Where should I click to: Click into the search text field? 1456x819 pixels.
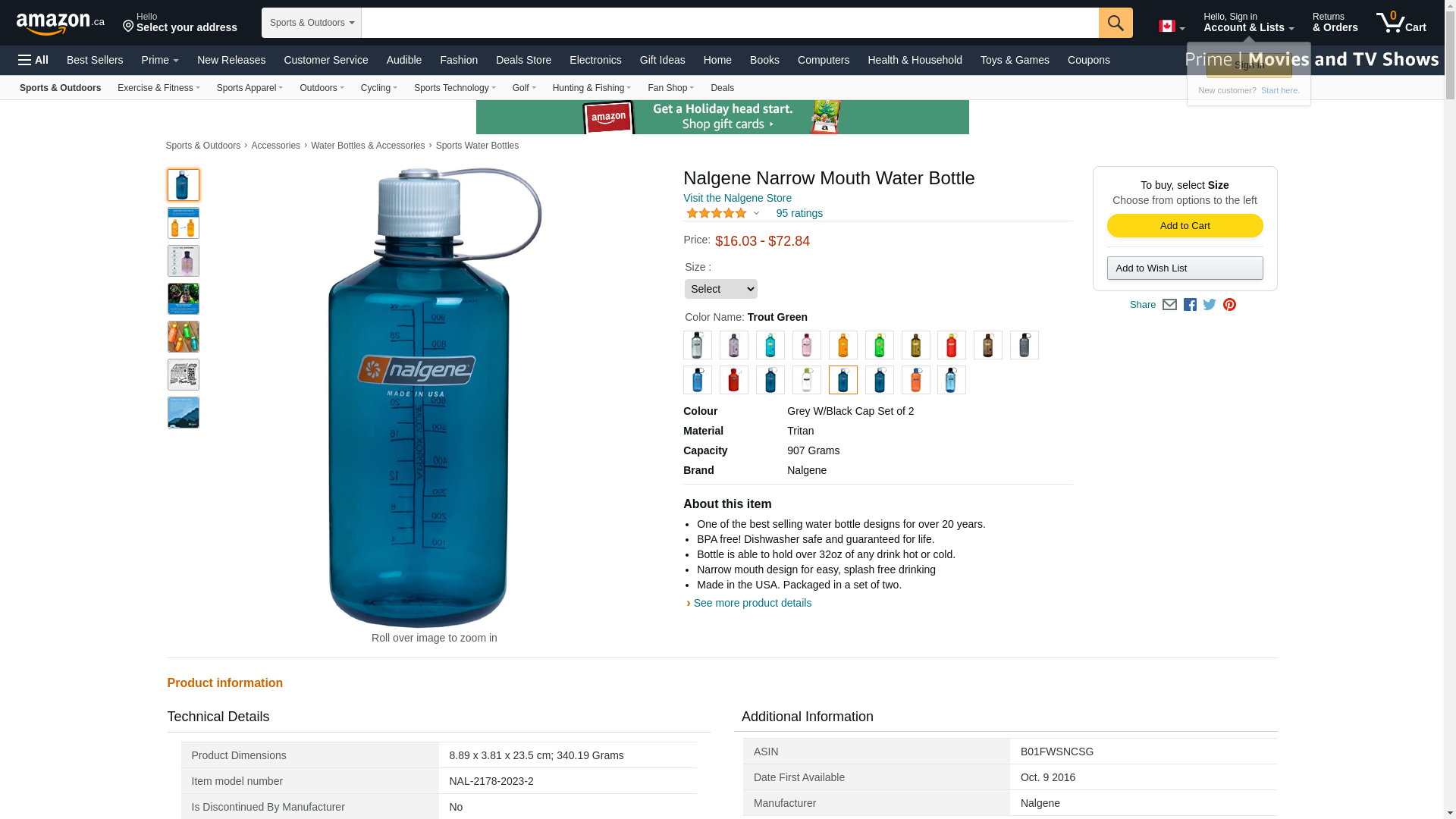point(730,23)
